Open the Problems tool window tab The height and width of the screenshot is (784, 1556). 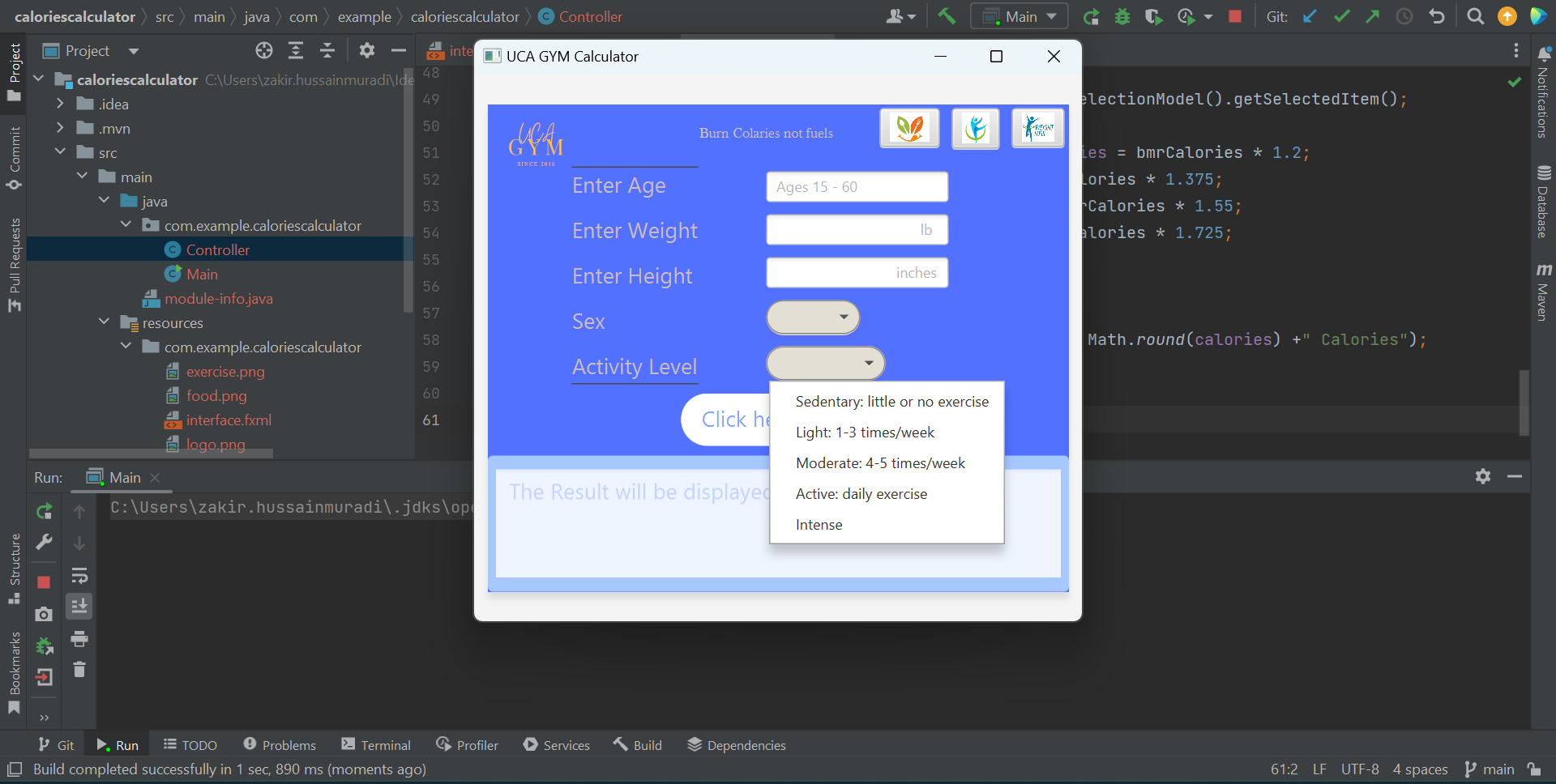(x=280, y=745)
